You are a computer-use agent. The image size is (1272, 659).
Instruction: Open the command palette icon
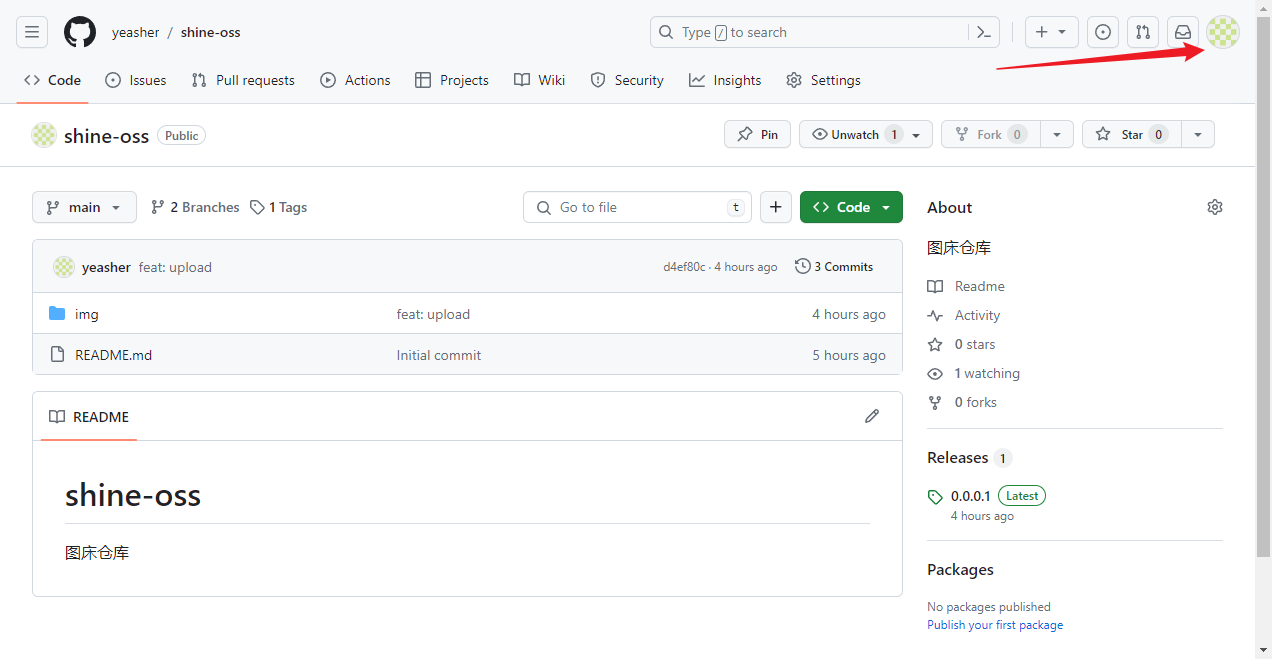[984, 32]
